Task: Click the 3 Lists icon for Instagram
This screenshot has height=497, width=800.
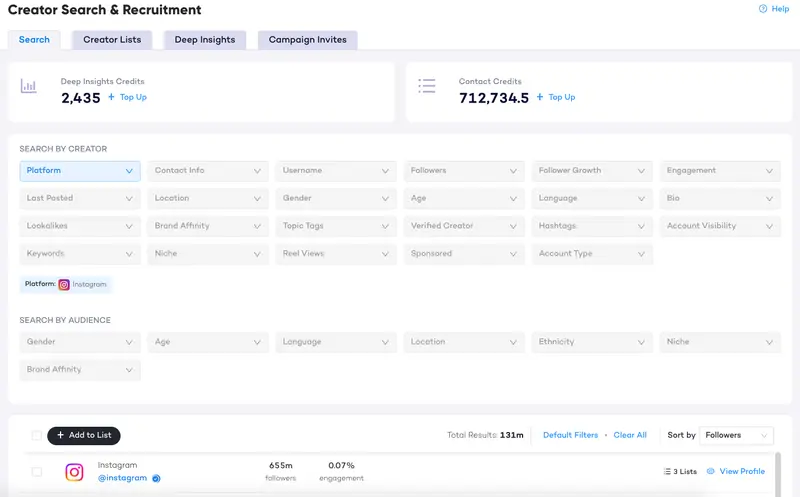Action: 668,471
